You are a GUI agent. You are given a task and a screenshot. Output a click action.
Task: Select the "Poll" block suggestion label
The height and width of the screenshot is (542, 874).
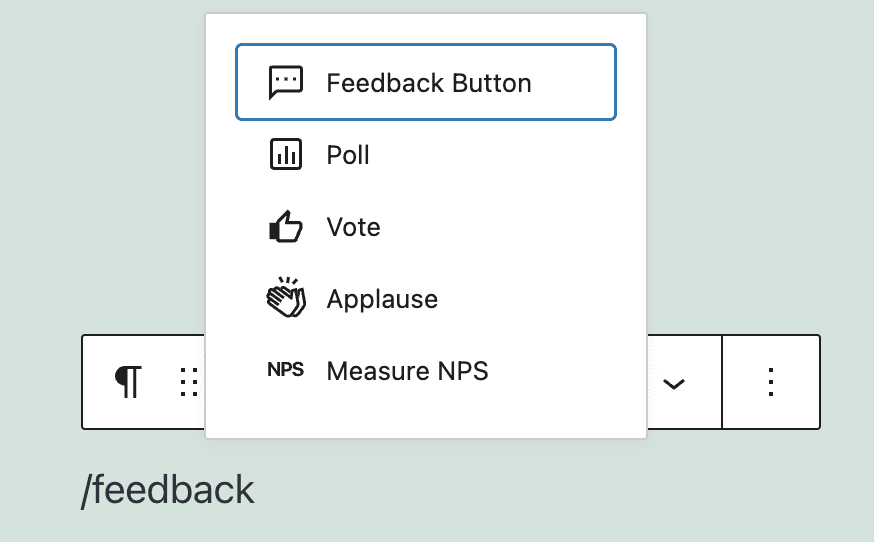[x=348, y=155]
